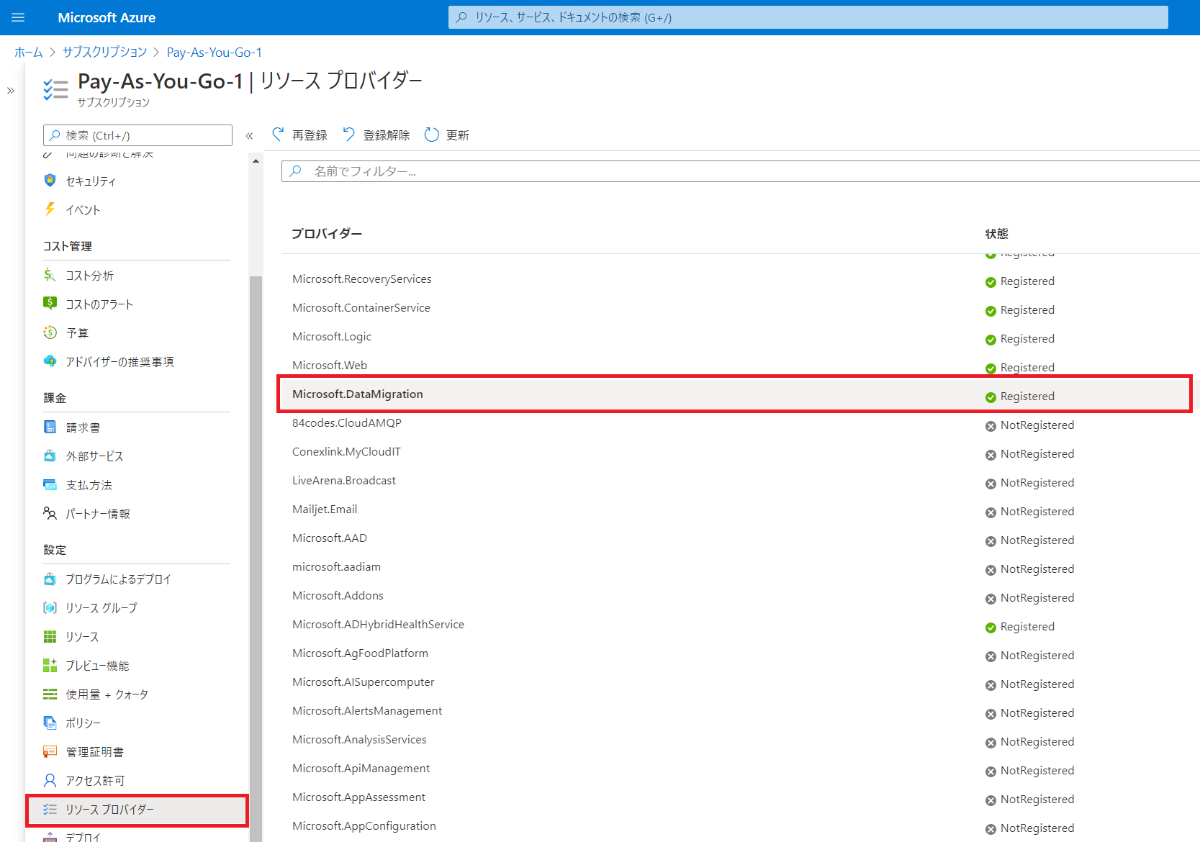Go to サブスクリプション breadcrumb link
Screen dimensions: 1200x842
[x=105, y=52]
